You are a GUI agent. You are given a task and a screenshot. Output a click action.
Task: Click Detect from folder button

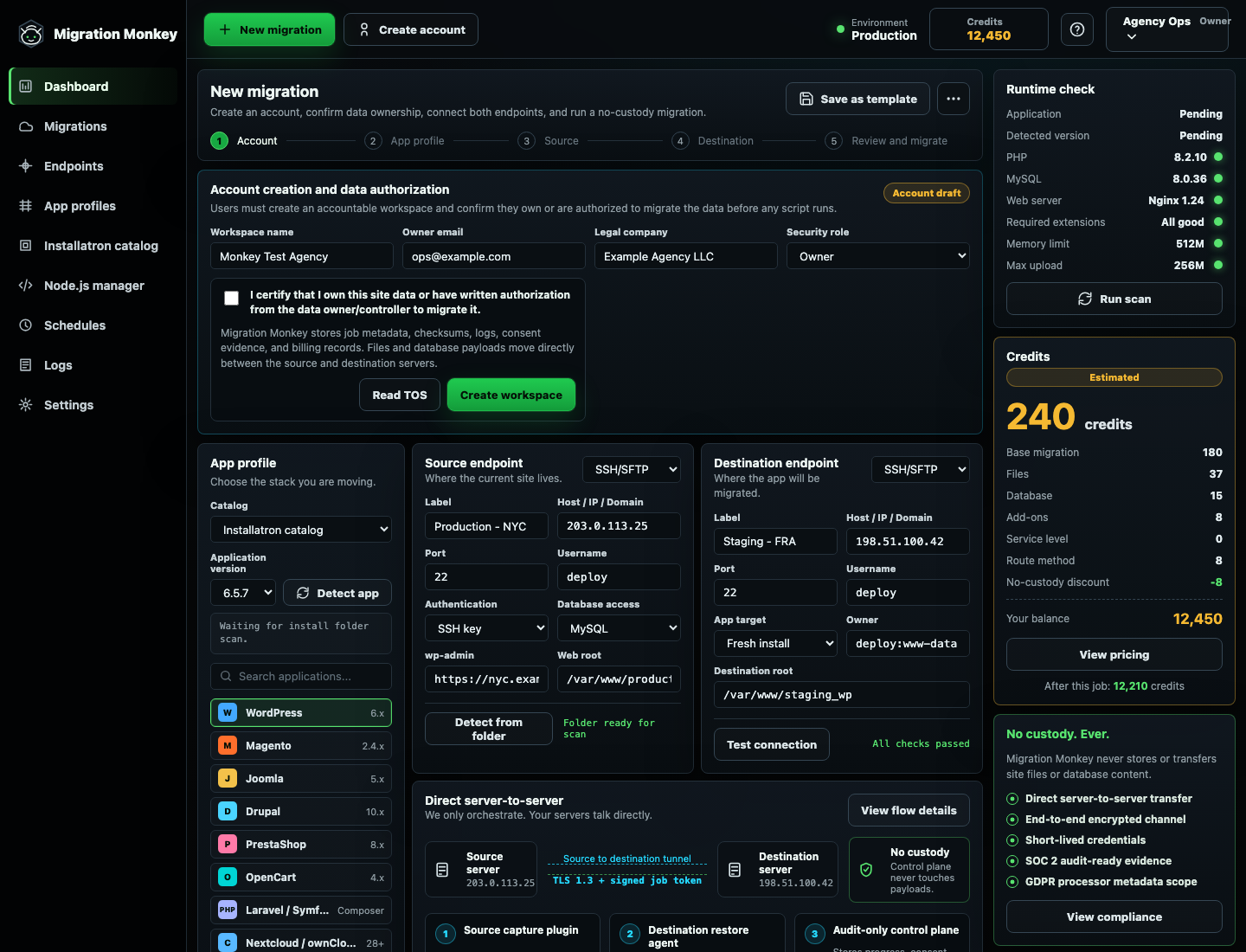pos(489,729)
